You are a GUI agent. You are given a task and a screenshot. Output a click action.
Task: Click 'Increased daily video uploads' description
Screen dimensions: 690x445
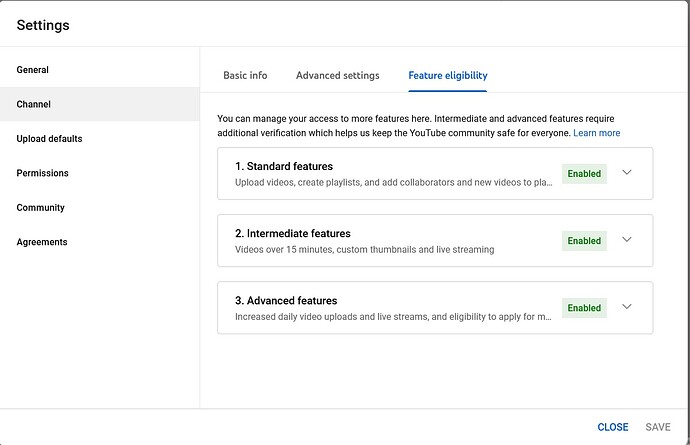393,316
